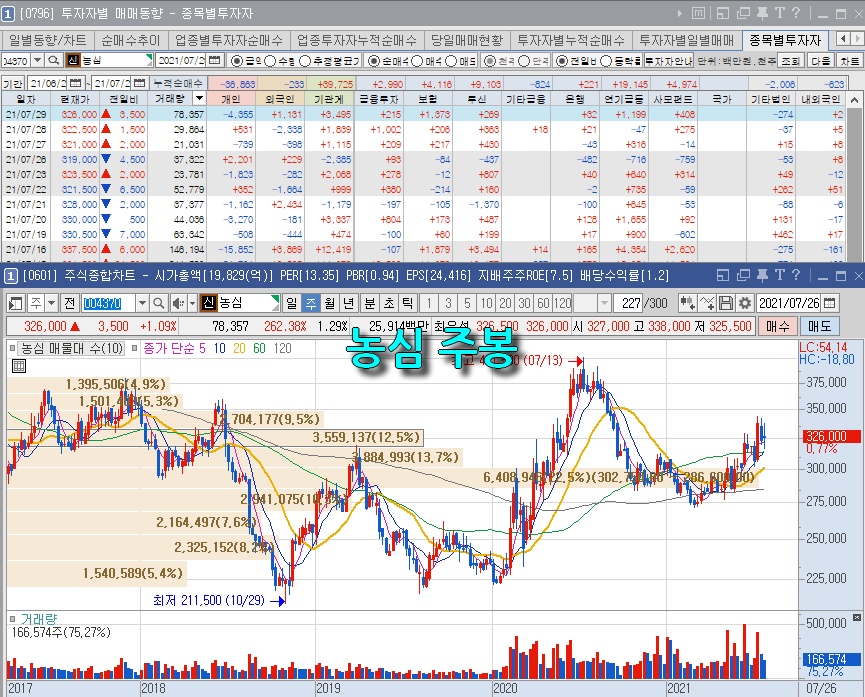
Task: Click search magnifier in chart toolbar
Action: point(158,303)
